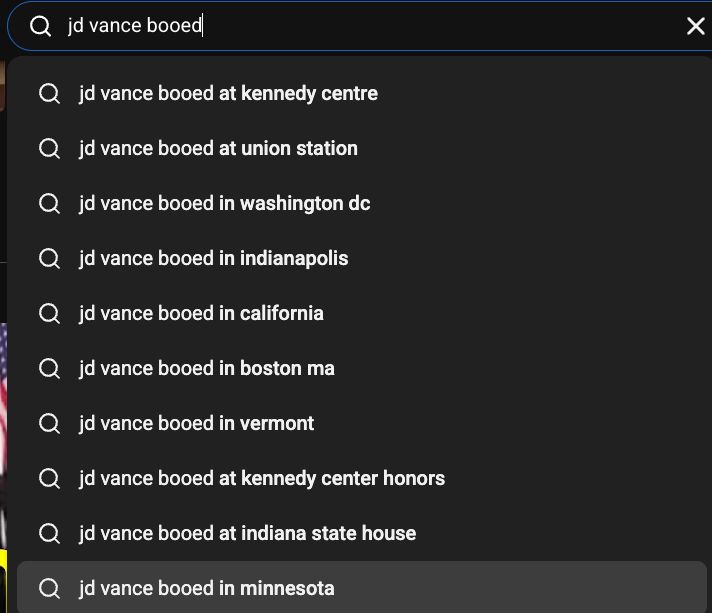Click magnifier icon beside 'california' suggestion
The image size is (712, 613).
49,314
